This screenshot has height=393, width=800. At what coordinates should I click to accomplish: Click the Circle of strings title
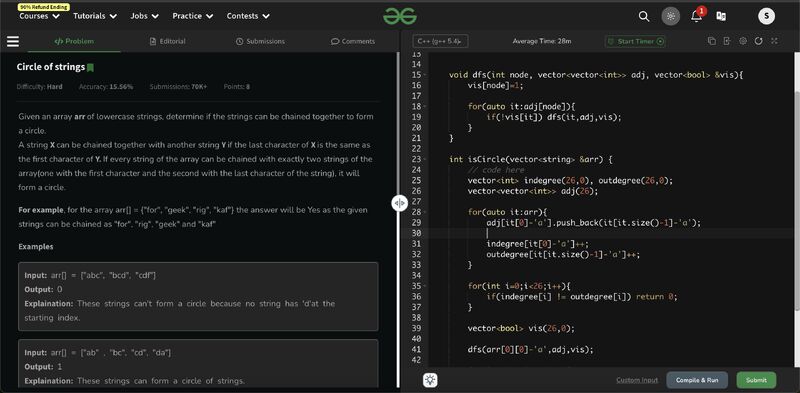click(51, 67)
